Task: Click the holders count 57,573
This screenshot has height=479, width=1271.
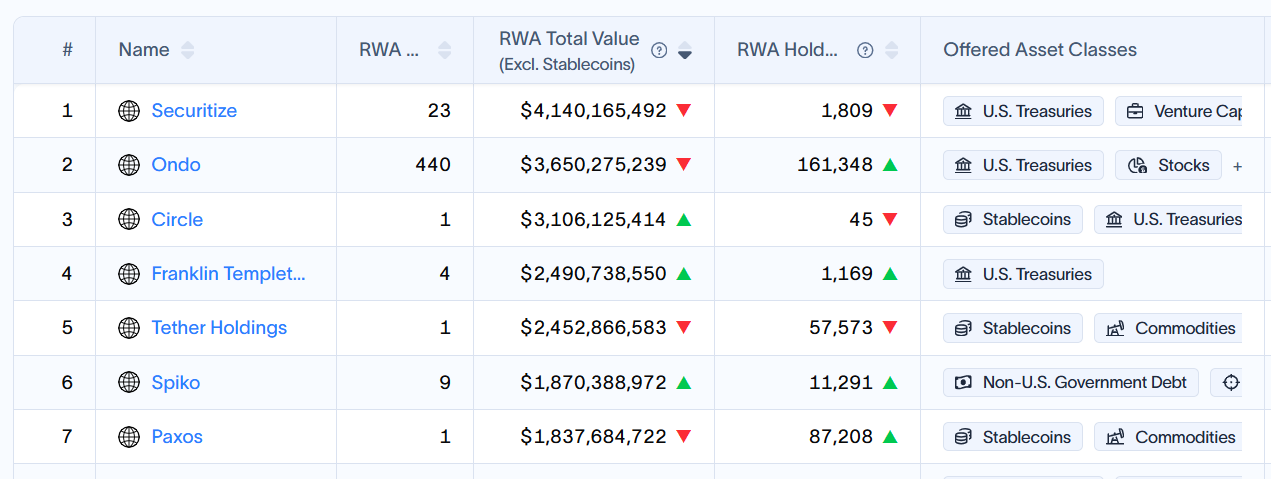Action: tap(841, 328)
